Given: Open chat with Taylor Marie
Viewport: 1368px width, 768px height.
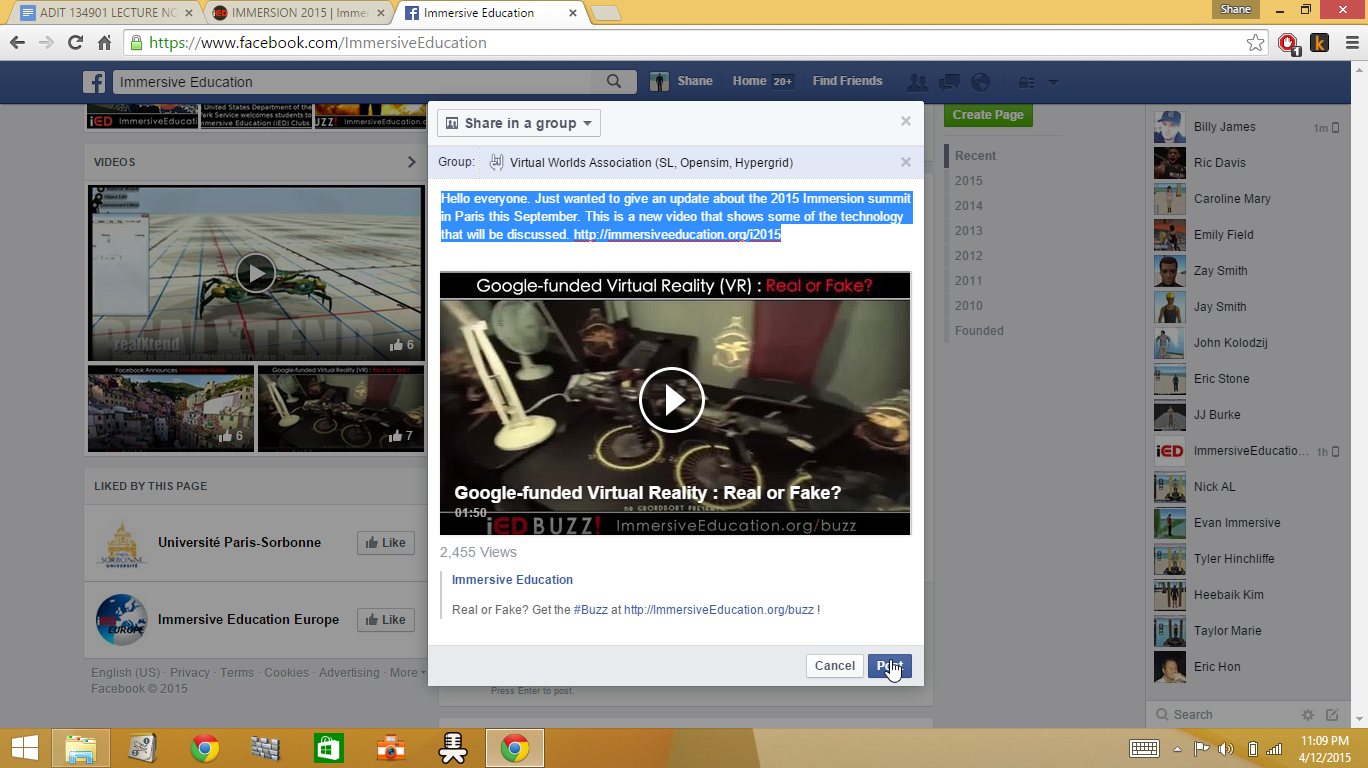Looking at the screenshot, I should coord(1247,631).
